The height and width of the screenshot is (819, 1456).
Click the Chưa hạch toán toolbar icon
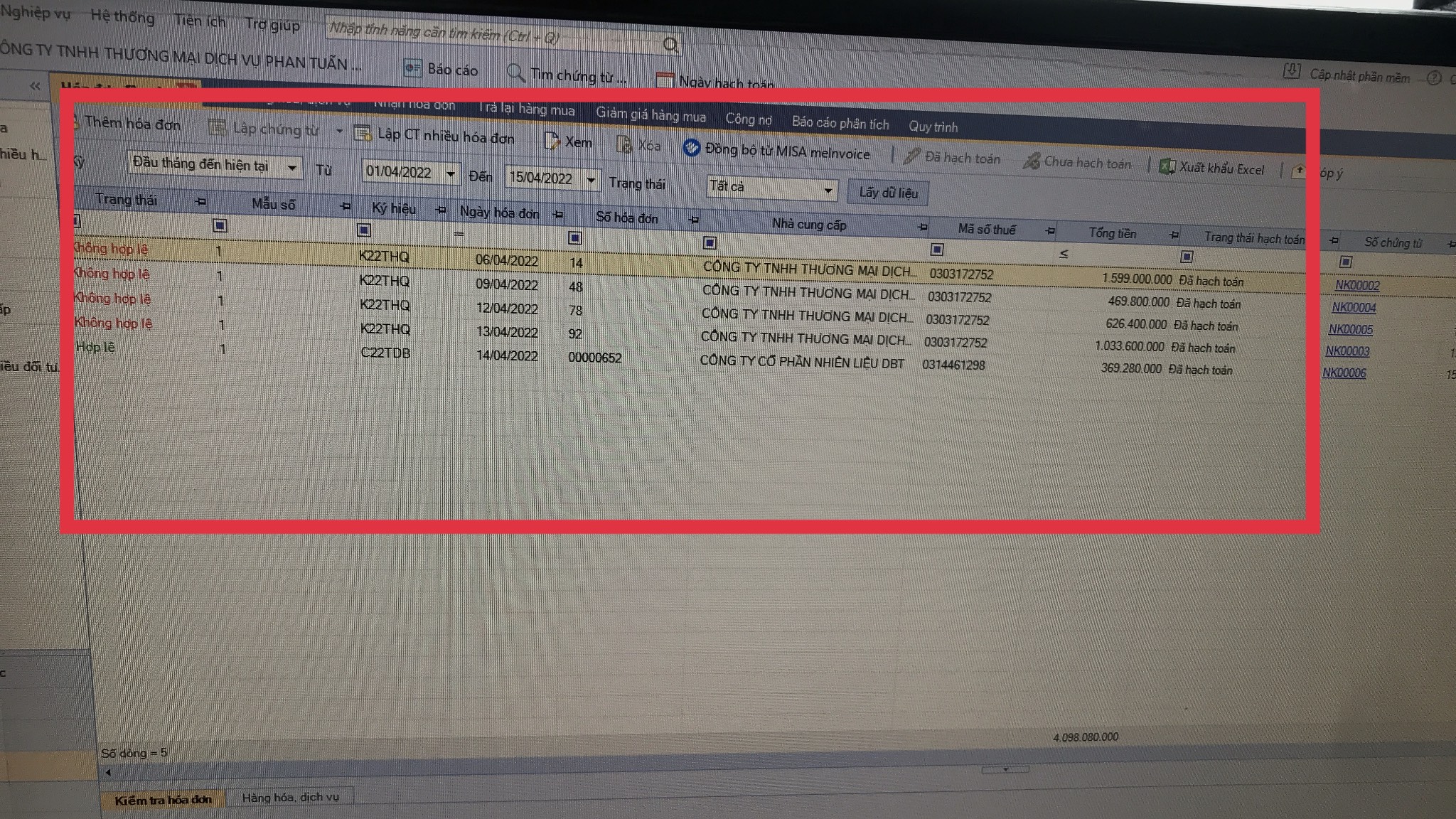[x=1031, y=161]
